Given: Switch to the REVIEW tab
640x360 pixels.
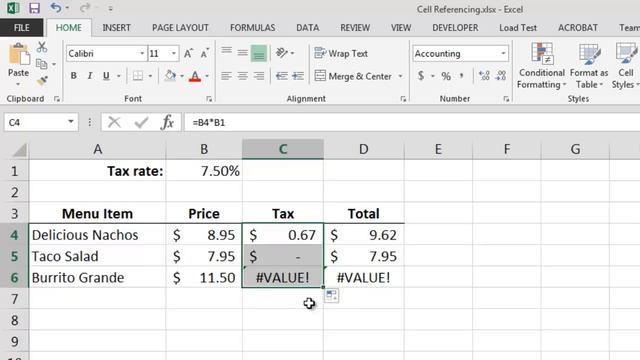Looking at the screenshot, I should (x=355, y=28).
